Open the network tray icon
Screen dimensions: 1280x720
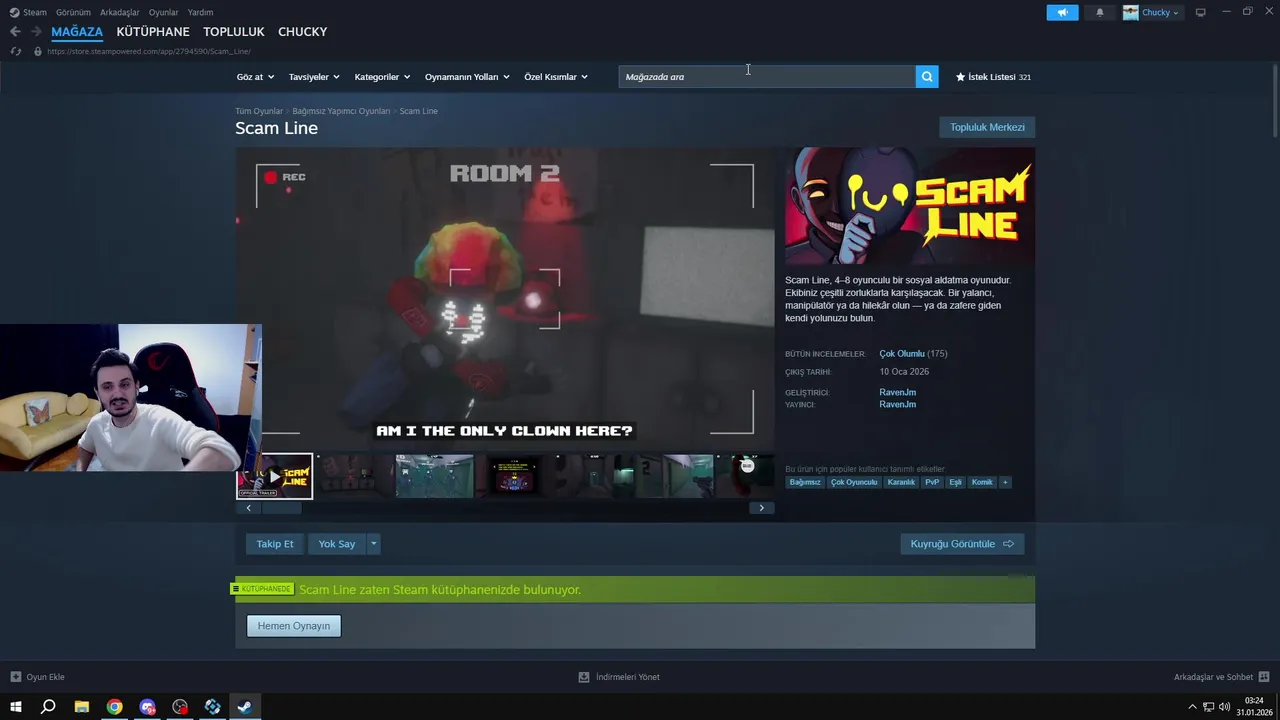point(1209,707)
